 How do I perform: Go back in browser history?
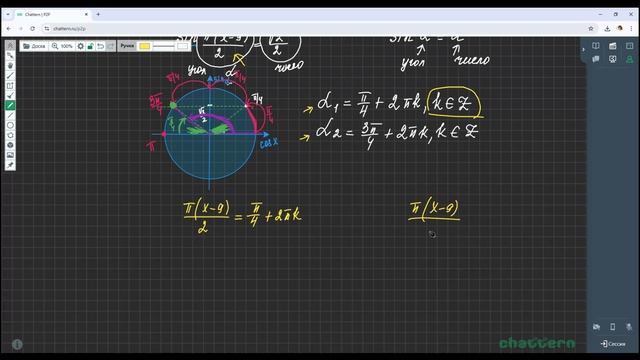click(9, 29)
